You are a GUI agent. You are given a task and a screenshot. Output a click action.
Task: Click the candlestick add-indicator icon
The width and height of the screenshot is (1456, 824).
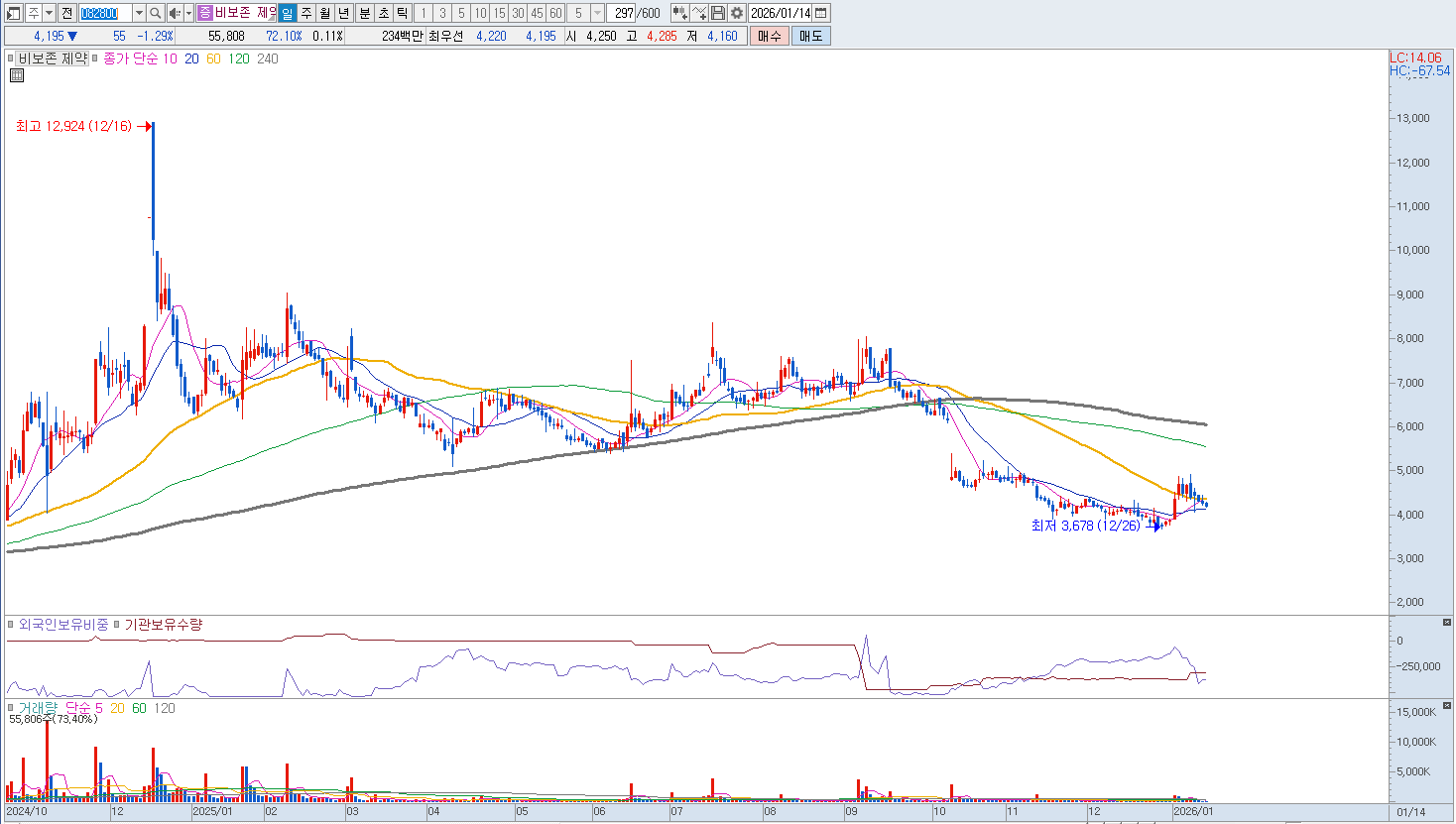click(x=679, y=13)
